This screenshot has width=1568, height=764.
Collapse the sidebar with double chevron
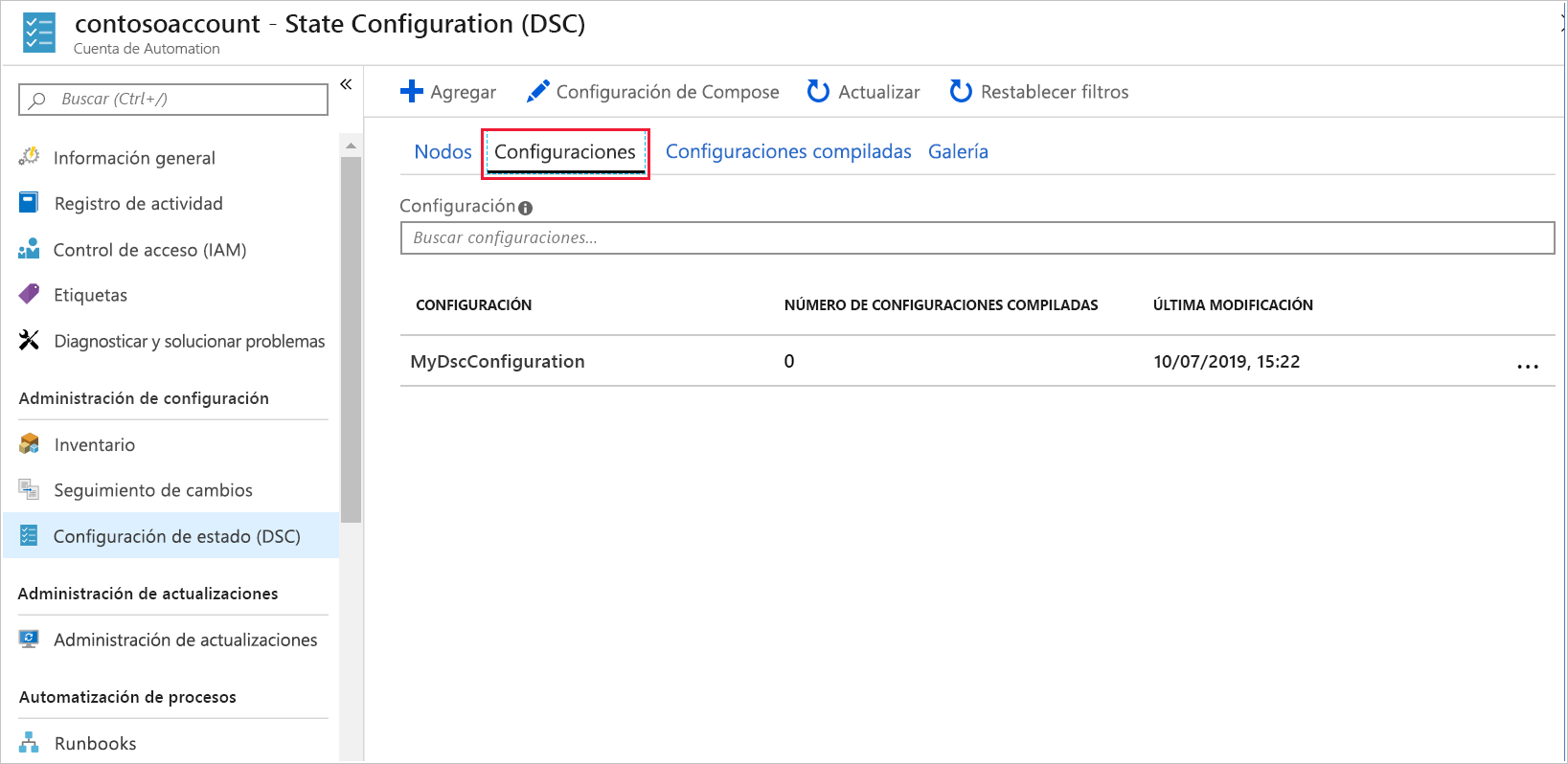click(346, 84)
